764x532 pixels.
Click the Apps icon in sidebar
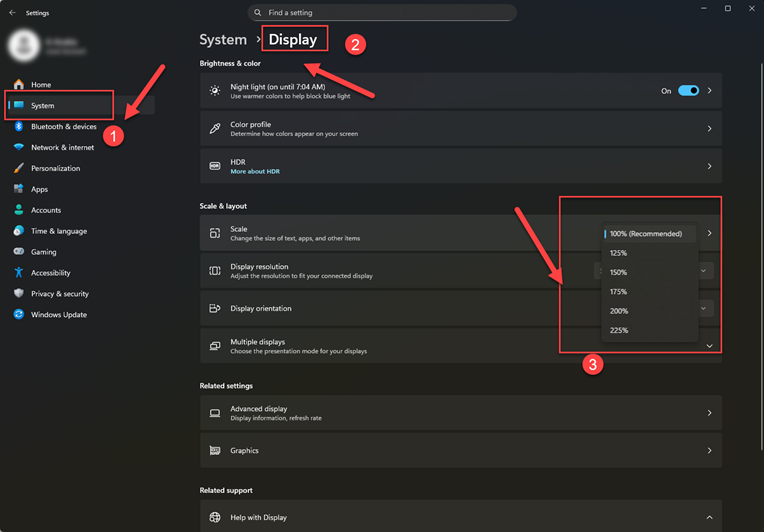[x=19, y=189]
